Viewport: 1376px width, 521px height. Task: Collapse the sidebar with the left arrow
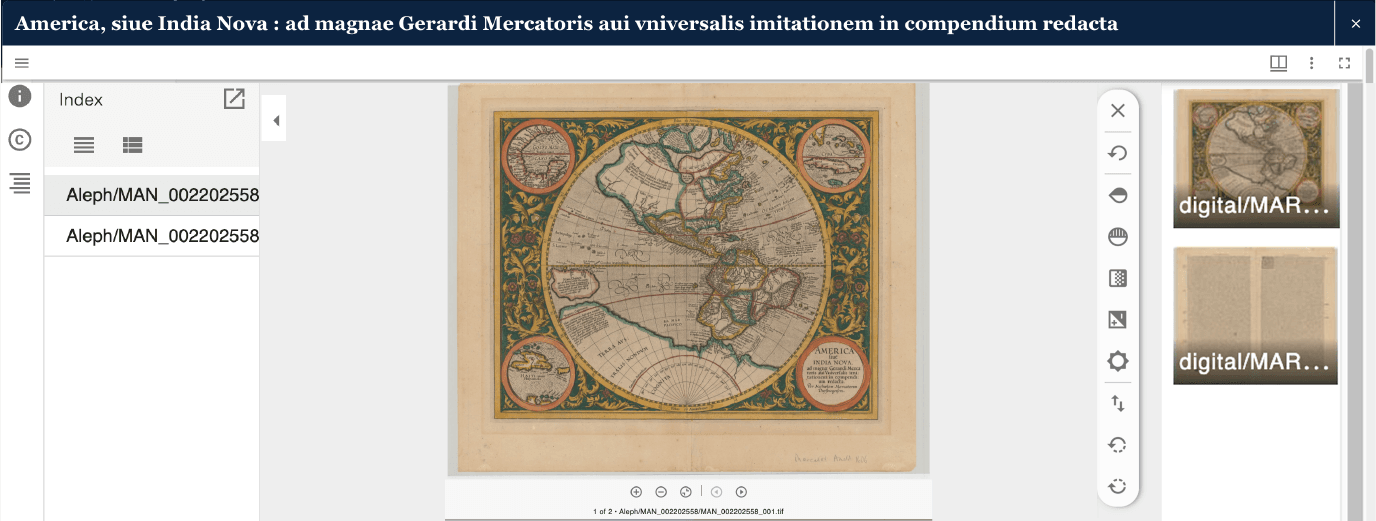click(275, 120)
